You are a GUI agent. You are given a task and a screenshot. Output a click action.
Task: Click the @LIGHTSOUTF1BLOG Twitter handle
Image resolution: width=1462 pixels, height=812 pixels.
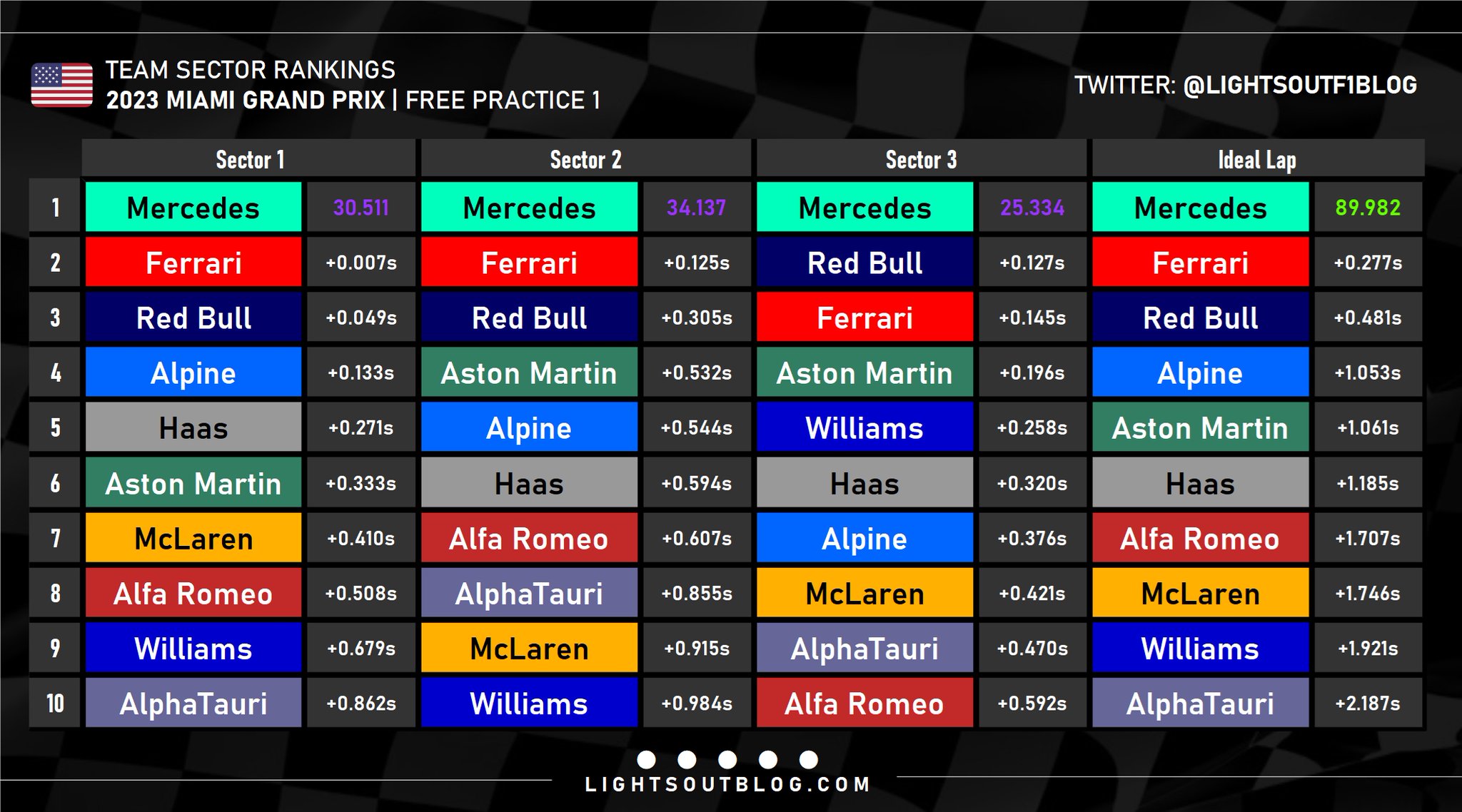1300,85
